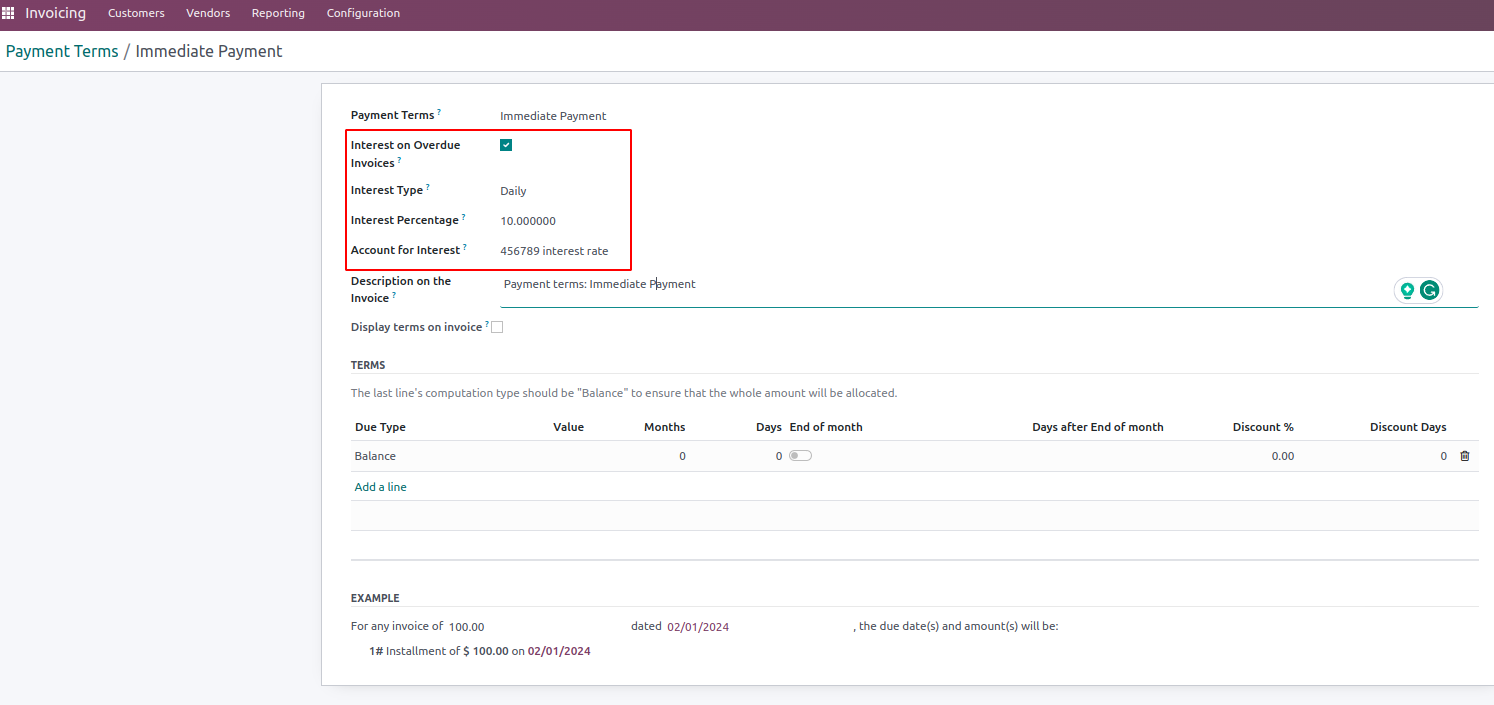Go back to Payment Terms breadcrumb
The image size is (1494, 705).
click(62, 51)
